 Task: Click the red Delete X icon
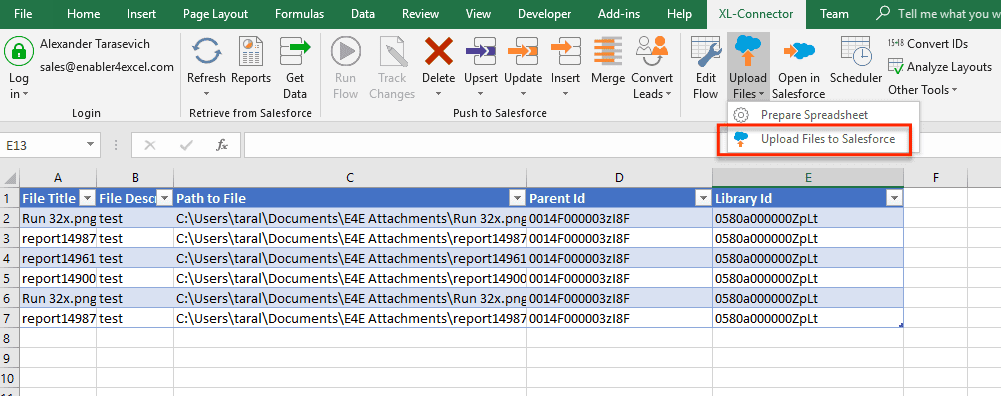click(438, 51)
